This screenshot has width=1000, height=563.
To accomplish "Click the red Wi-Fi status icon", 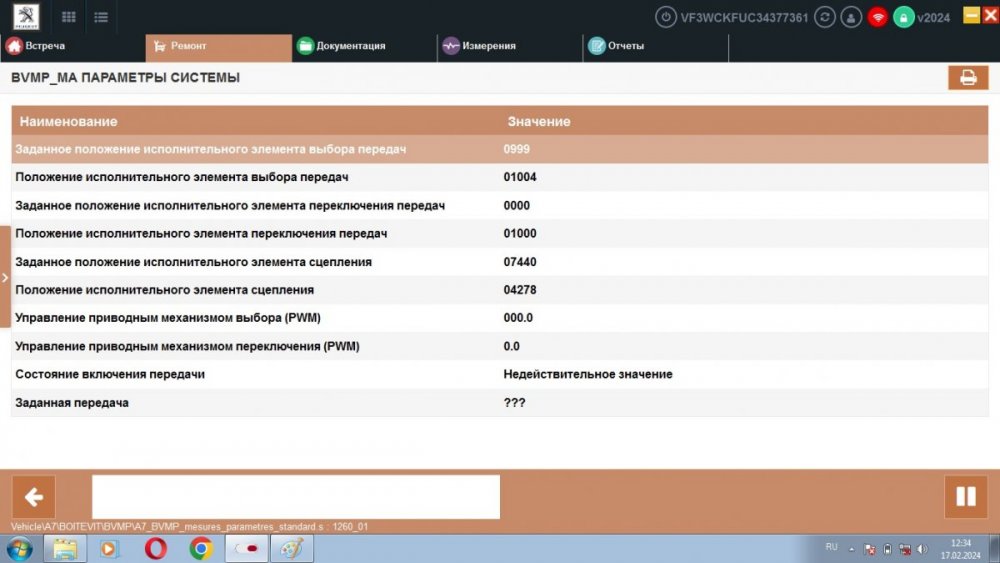I will pos(878,17).
